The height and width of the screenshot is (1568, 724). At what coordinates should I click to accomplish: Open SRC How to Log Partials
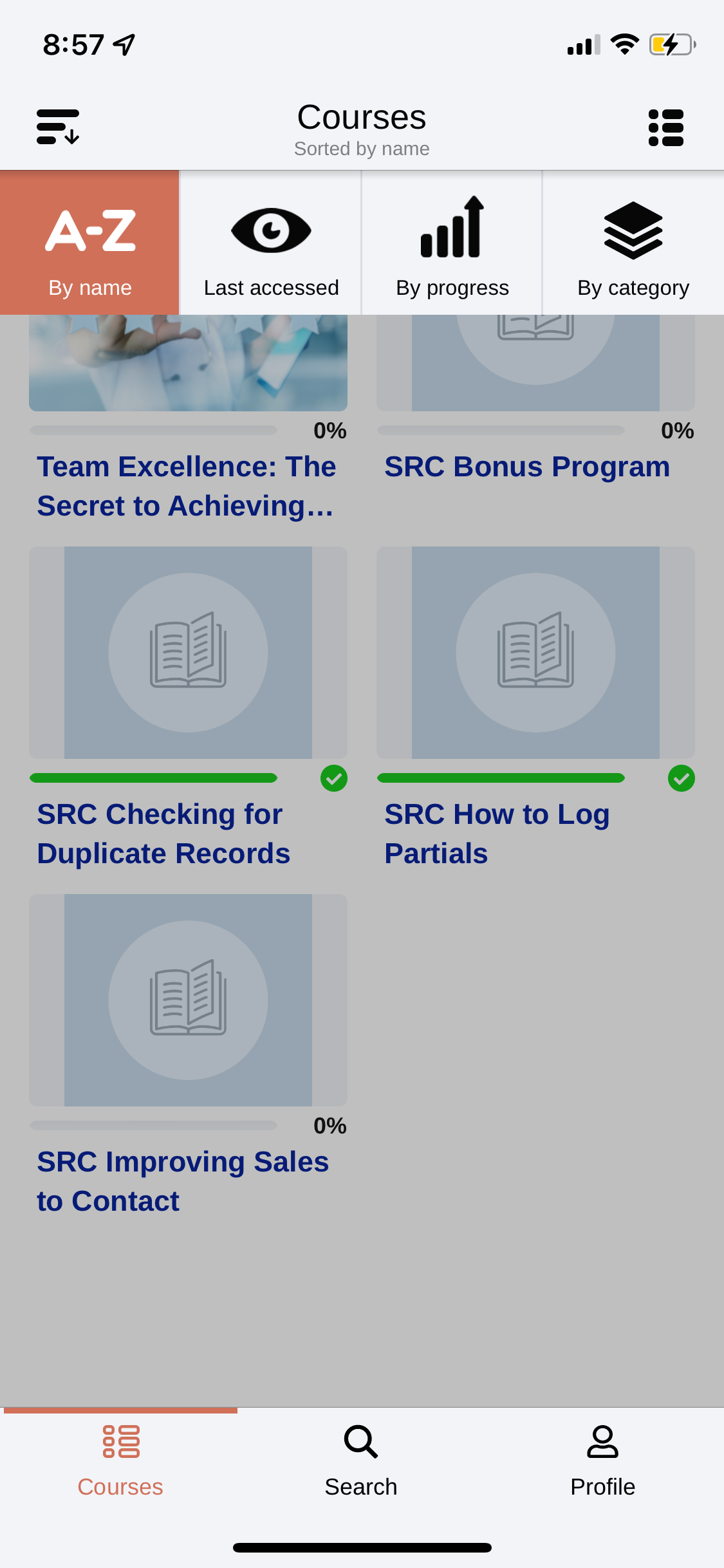point(497,834)
